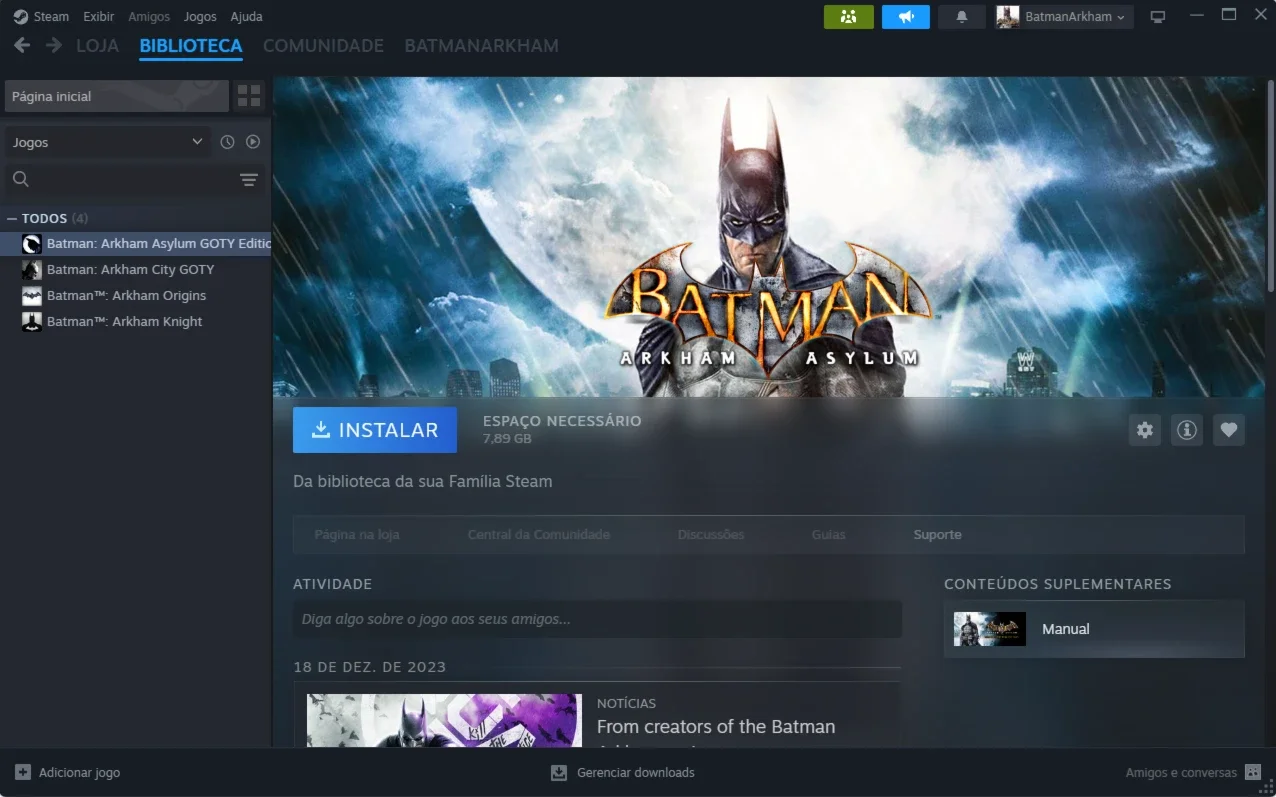The height and width of the screenshot is (797, 1276).
Task: Open game settings gear icon
Action: tap(1145, 430)
